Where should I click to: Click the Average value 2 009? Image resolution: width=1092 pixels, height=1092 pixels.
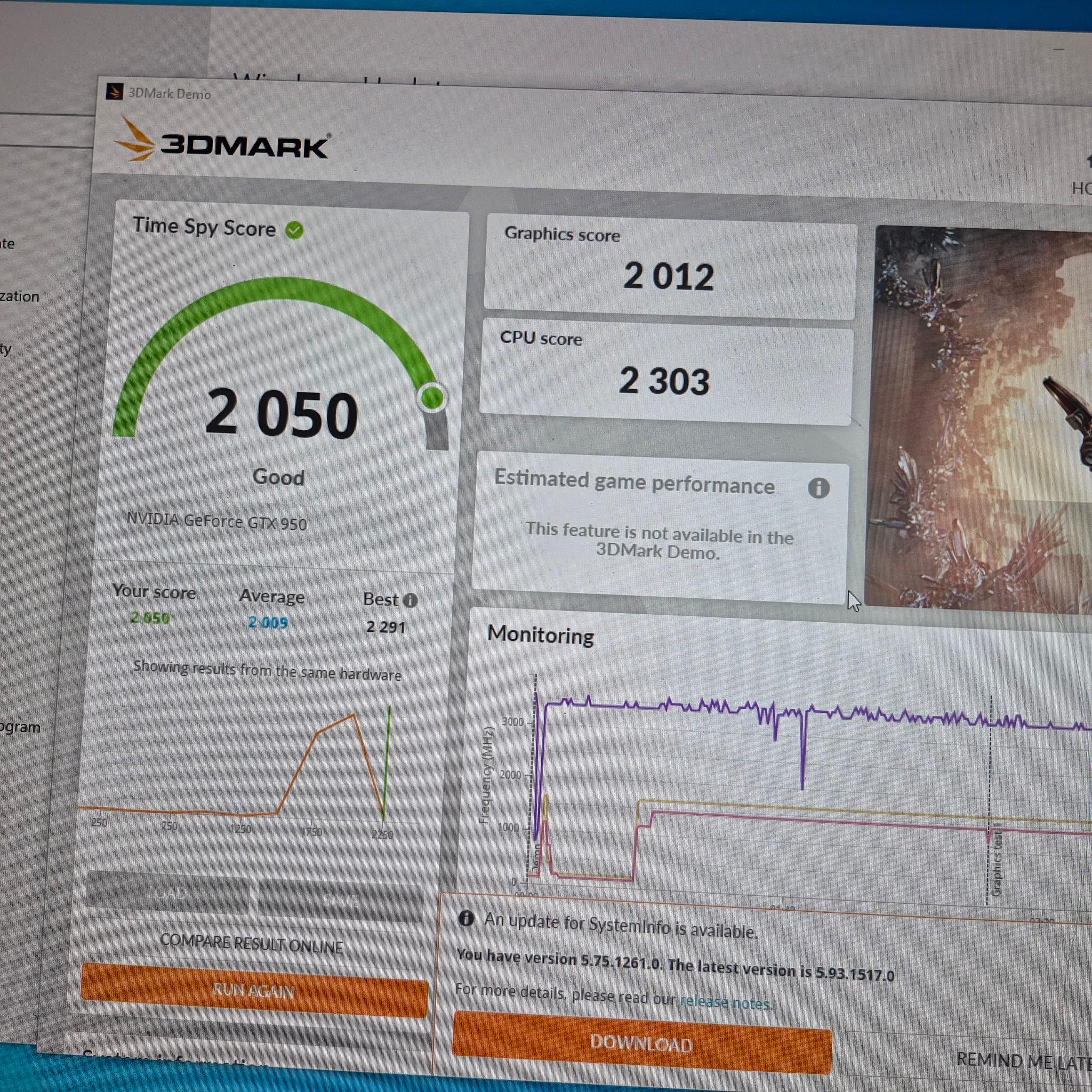tap(268, 622)
